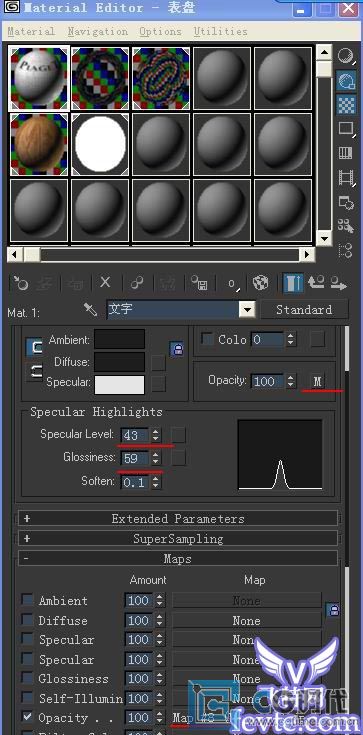Viewport: 363px width, 735px height.
Task: Click the Specular Level value field
Action: coord(136,435)
